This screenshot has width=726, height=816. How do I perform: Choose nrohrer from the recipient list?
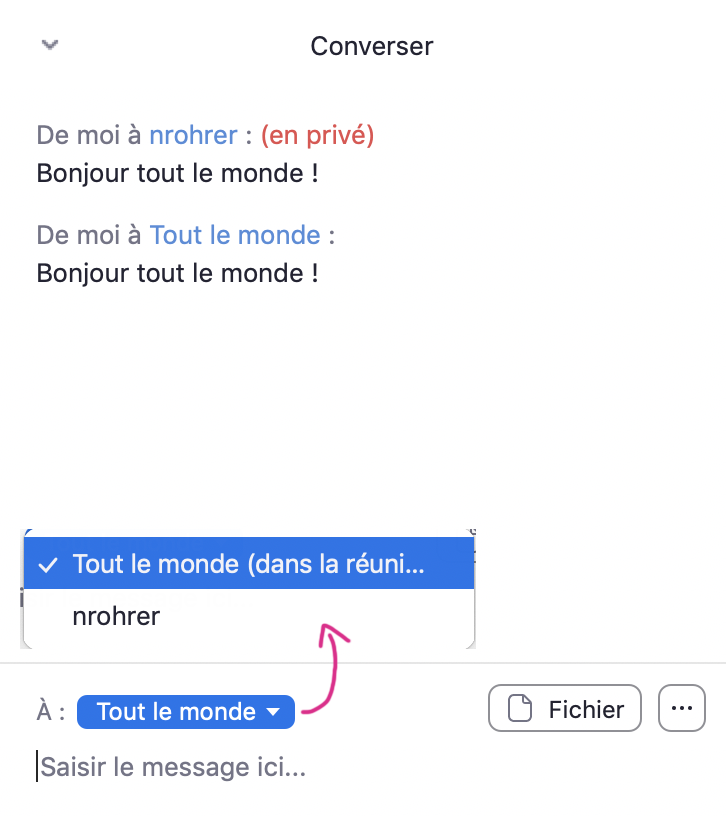click(116, 617)
